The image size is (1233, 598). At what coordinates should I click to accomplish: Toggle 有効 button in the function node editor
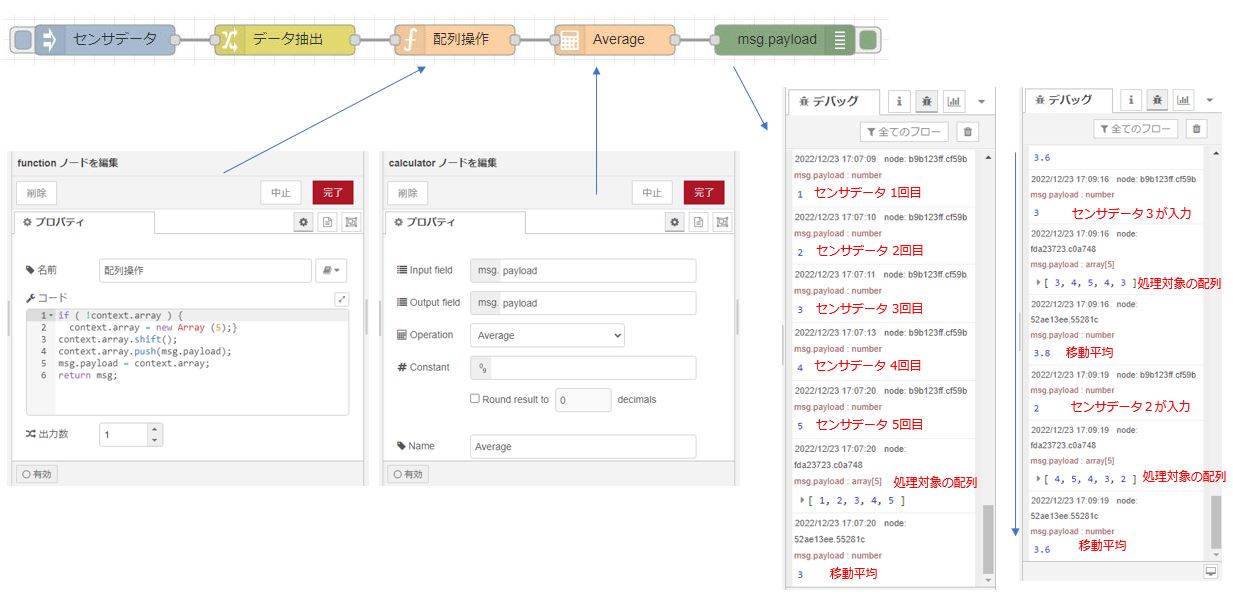click(37, 474)
